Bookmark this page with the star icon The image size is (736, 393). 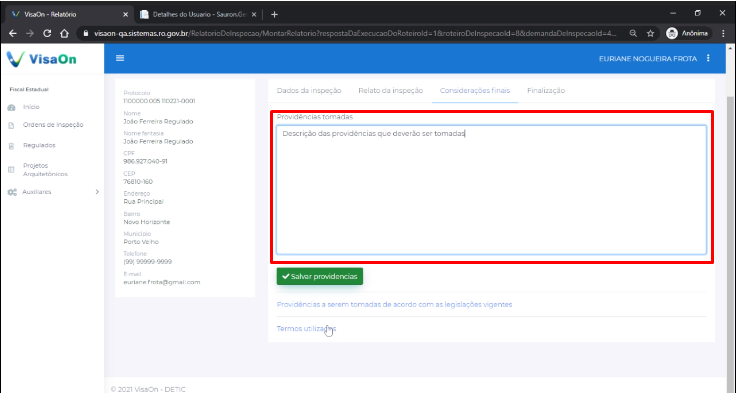pyautogui.click(x=650, y=33)
